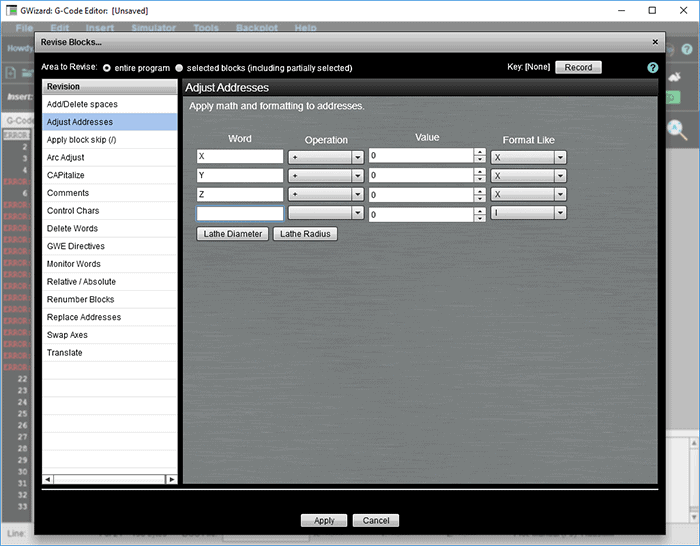Open the Simulator menu

[x=154, y=28]
